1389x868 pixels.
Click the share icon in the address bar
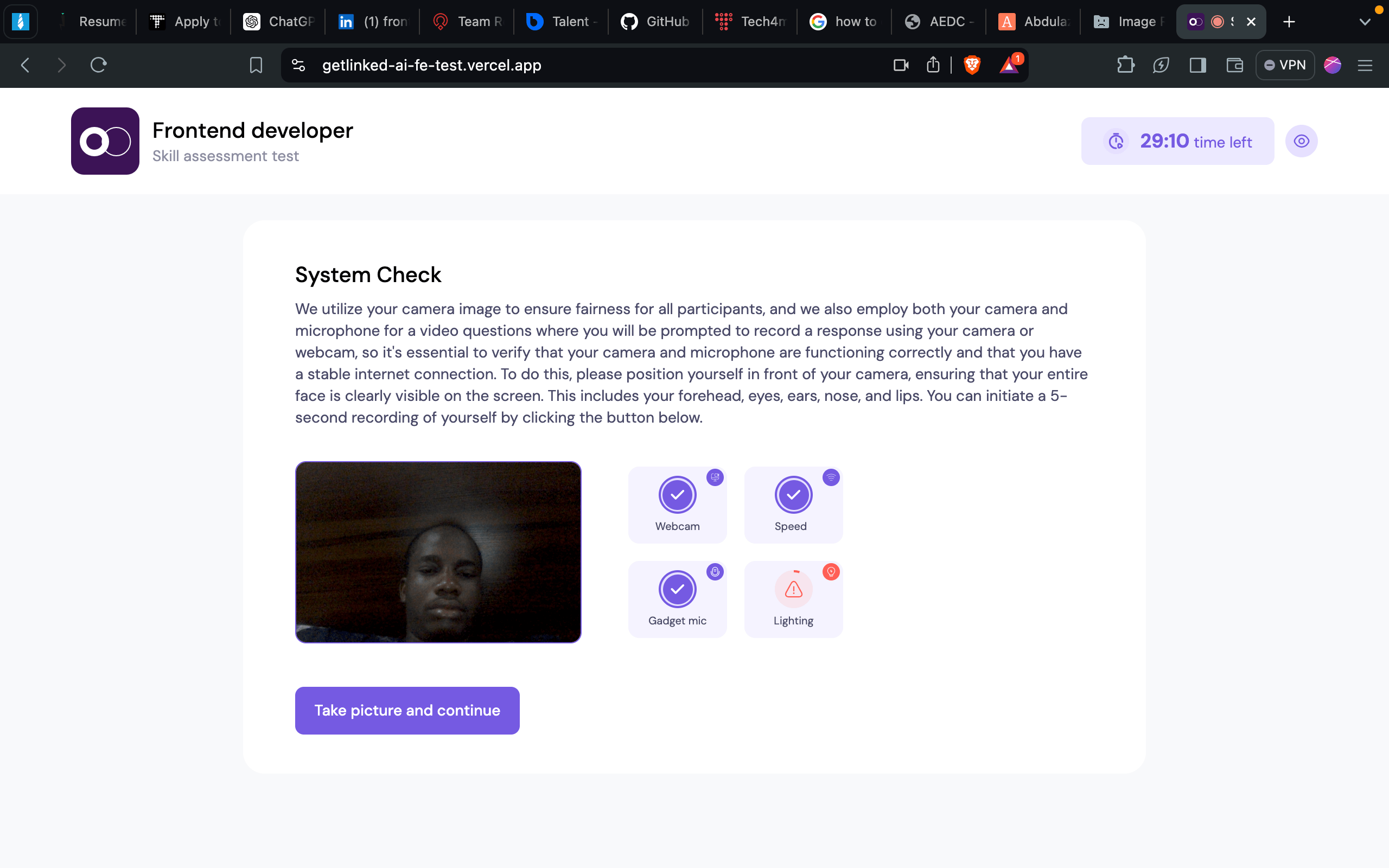(x=932, y=65)
